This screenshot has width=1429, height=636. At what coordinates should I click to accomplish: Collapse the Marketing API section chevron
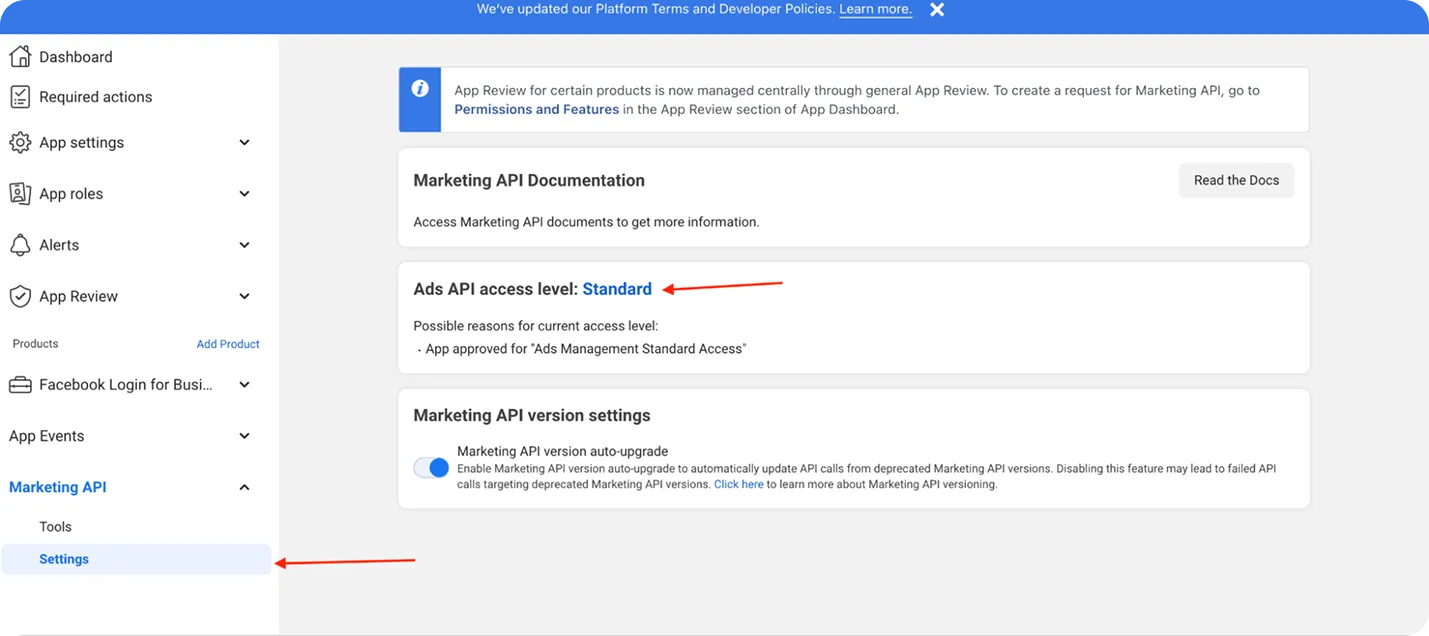(245, 487)
